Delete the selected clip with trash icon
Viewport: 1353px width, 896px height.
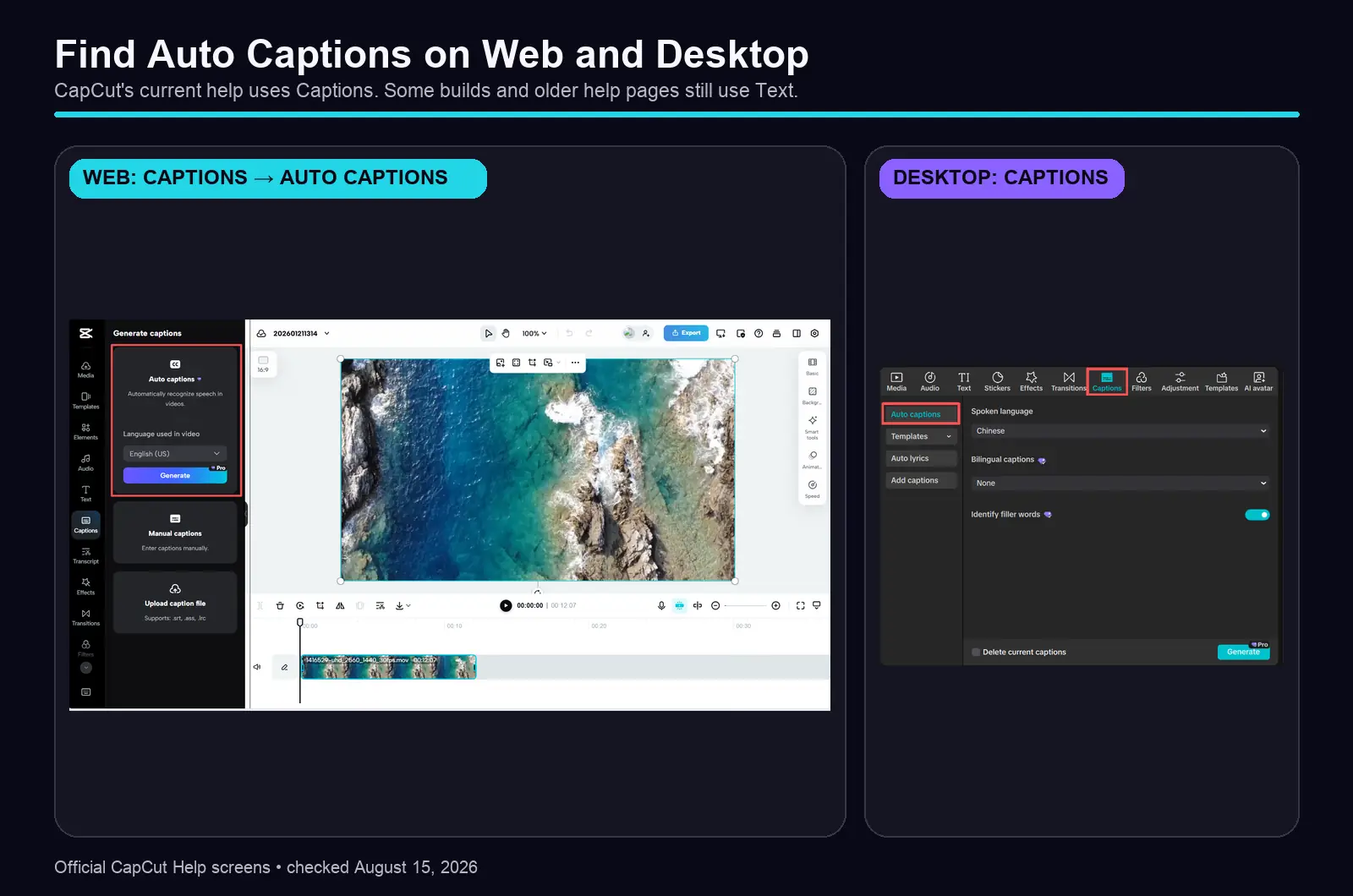280,605
